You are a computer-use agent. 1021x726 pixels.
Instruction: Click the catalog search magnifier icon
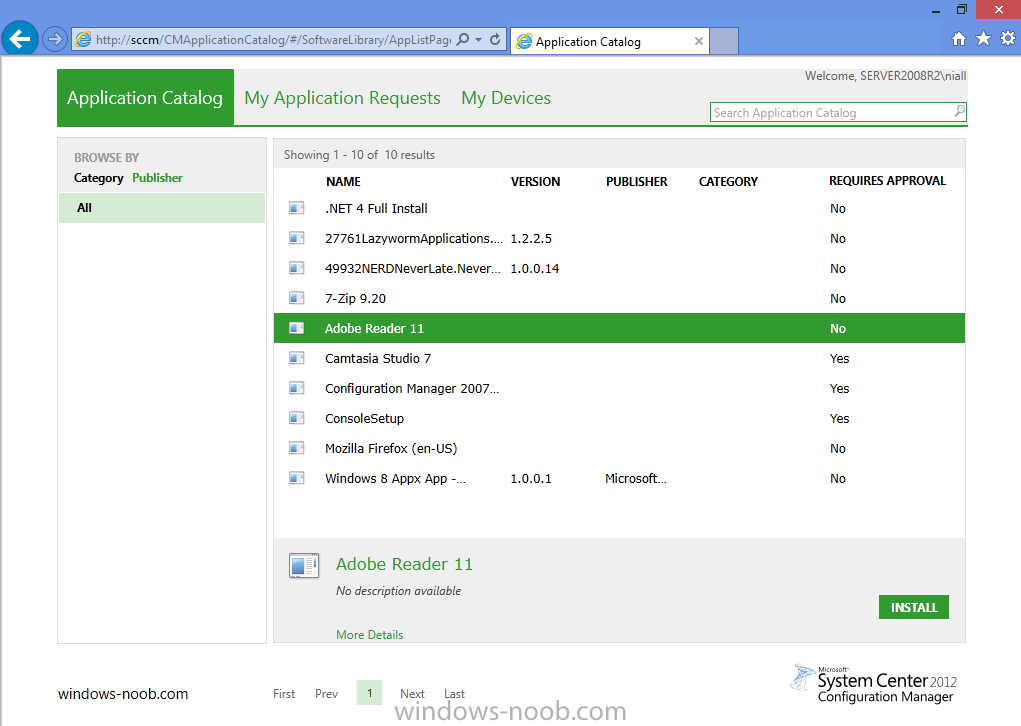960,111
